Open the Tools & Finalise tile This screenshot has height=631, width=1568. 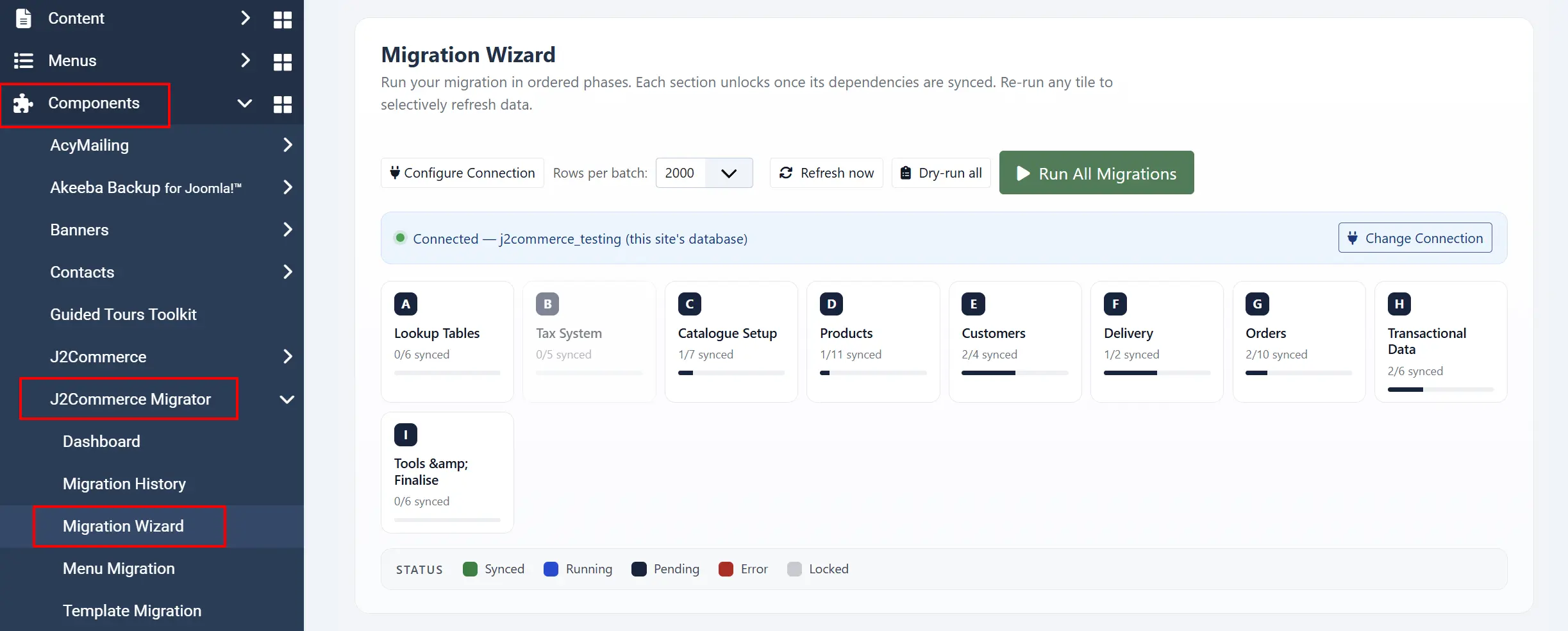click(447, 473)
